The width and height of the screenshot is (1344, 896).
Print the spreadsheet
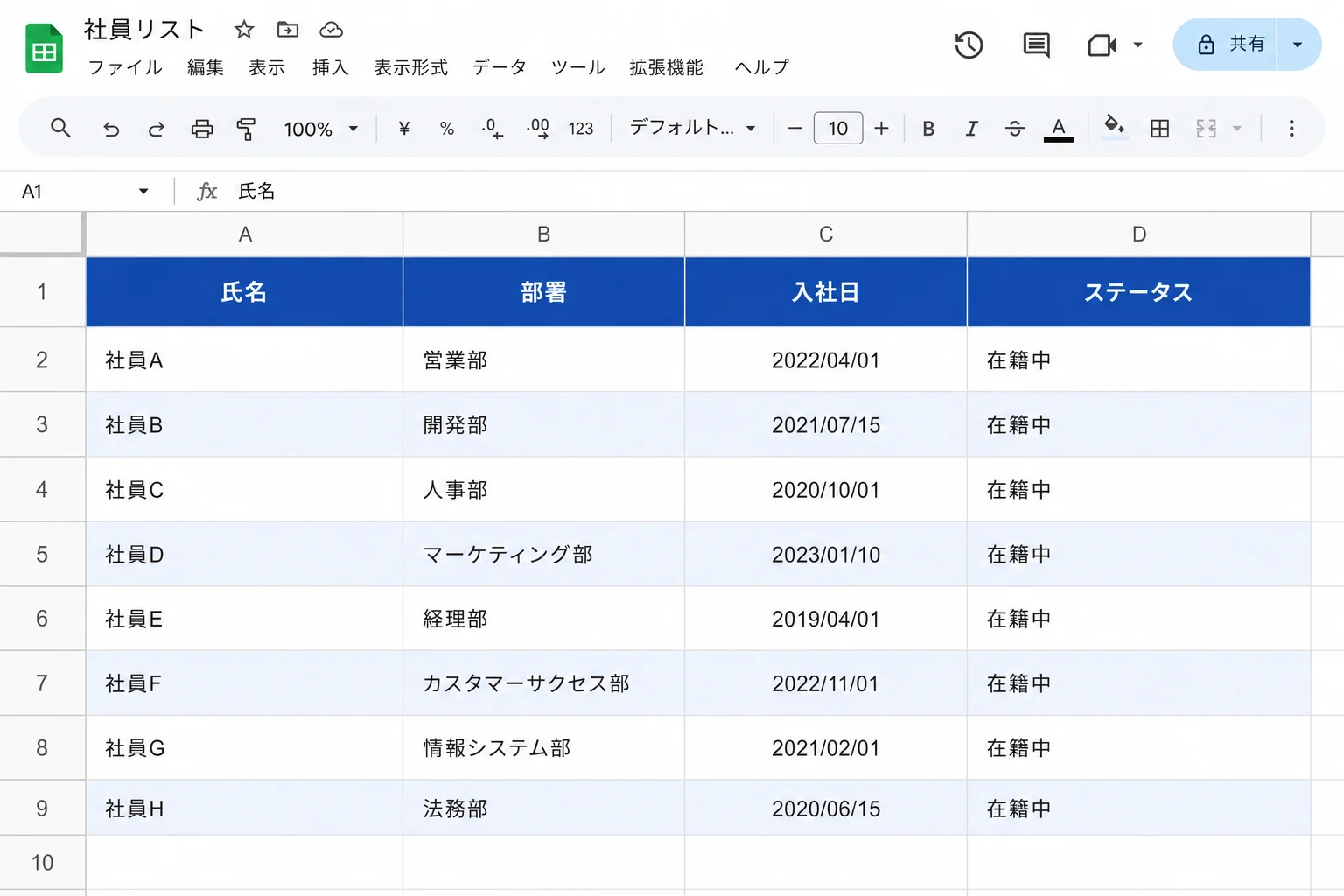[x=202, y=129]
